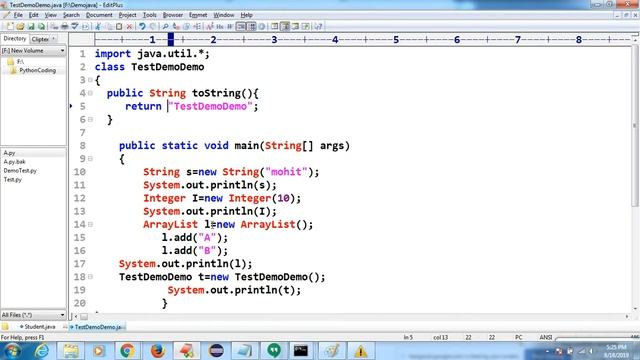Toggle the Line Number toolbar button
The image size is (640, 360).
tap(252, 27)
